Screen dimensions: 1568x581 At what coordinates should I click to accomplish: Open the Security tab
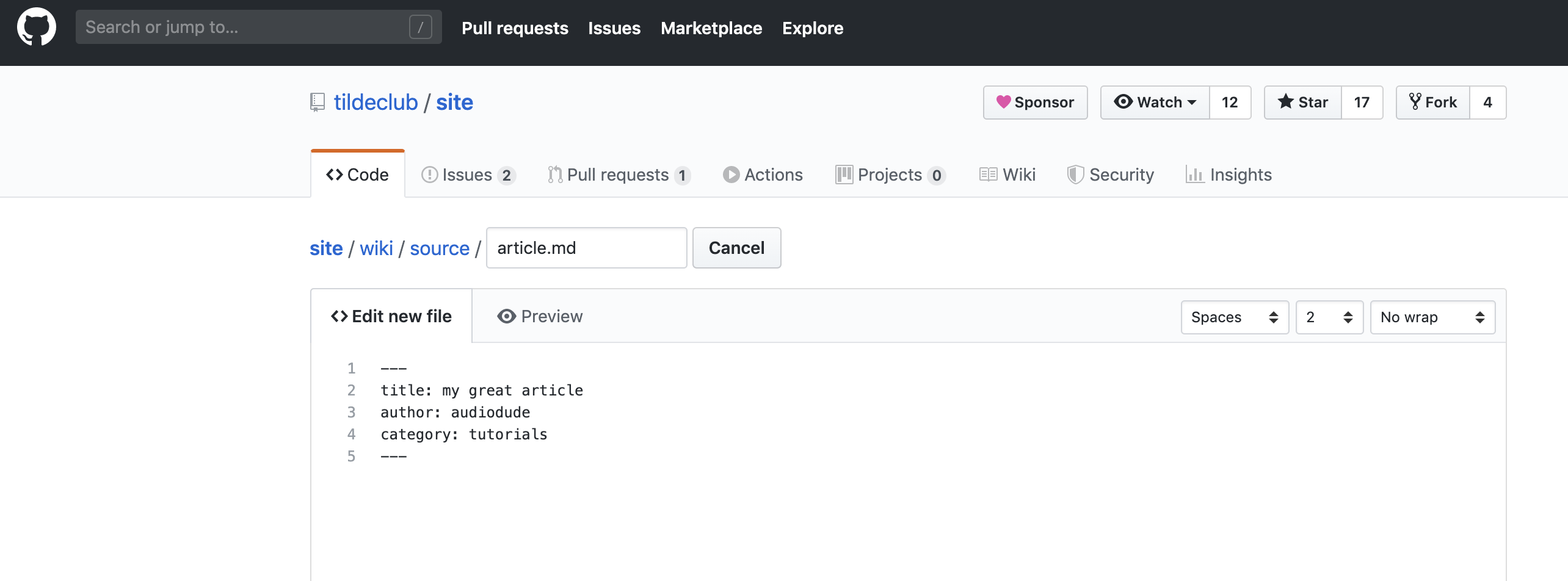[x=1110, y=175]
